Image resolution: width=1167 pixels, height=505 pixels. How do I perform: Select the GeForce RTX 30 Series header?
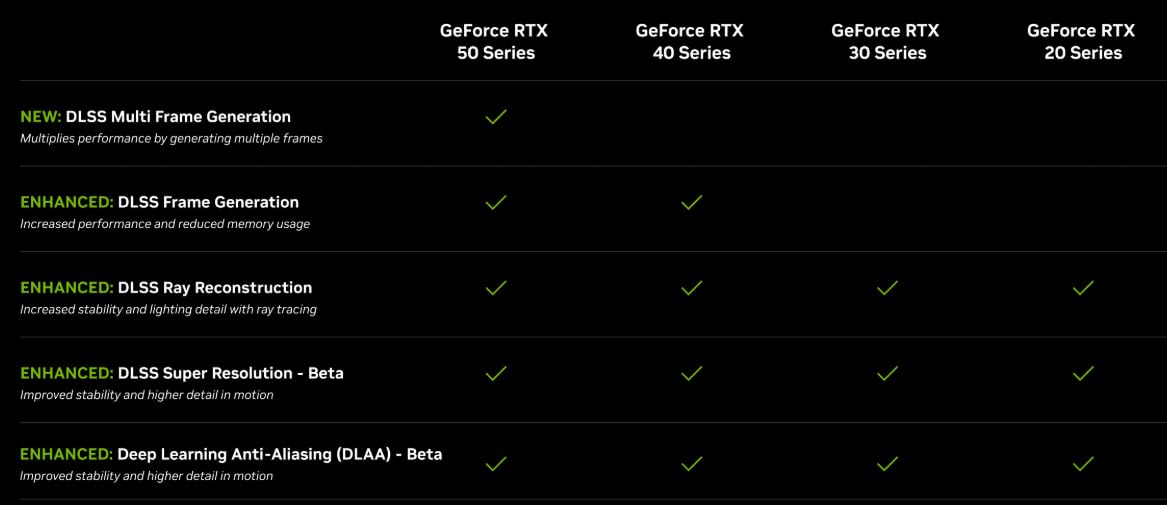[x=886, y=42]
